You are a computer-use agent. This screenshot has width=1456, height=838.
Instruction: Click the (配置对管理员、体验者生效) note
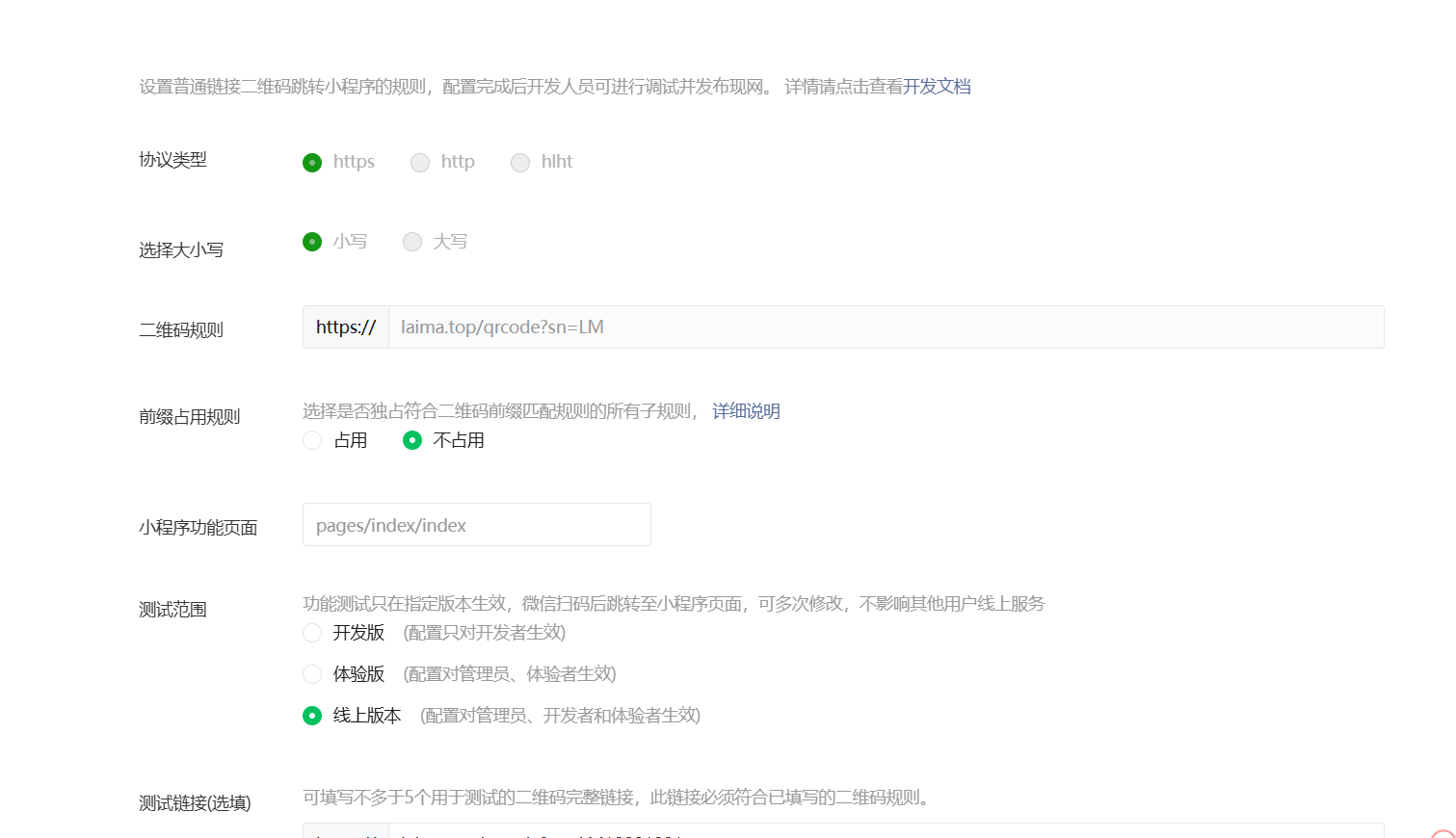pyautogui.click(x=510, y=674)
